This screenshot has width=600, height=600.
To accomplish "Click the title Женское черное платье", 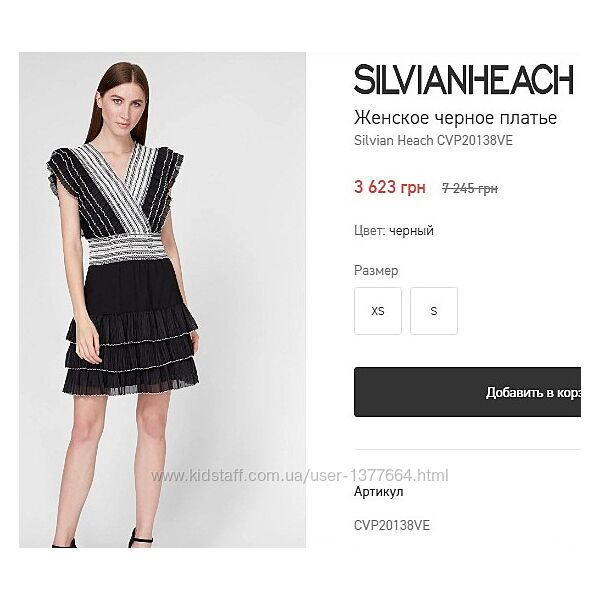I will tap(455, 117).
